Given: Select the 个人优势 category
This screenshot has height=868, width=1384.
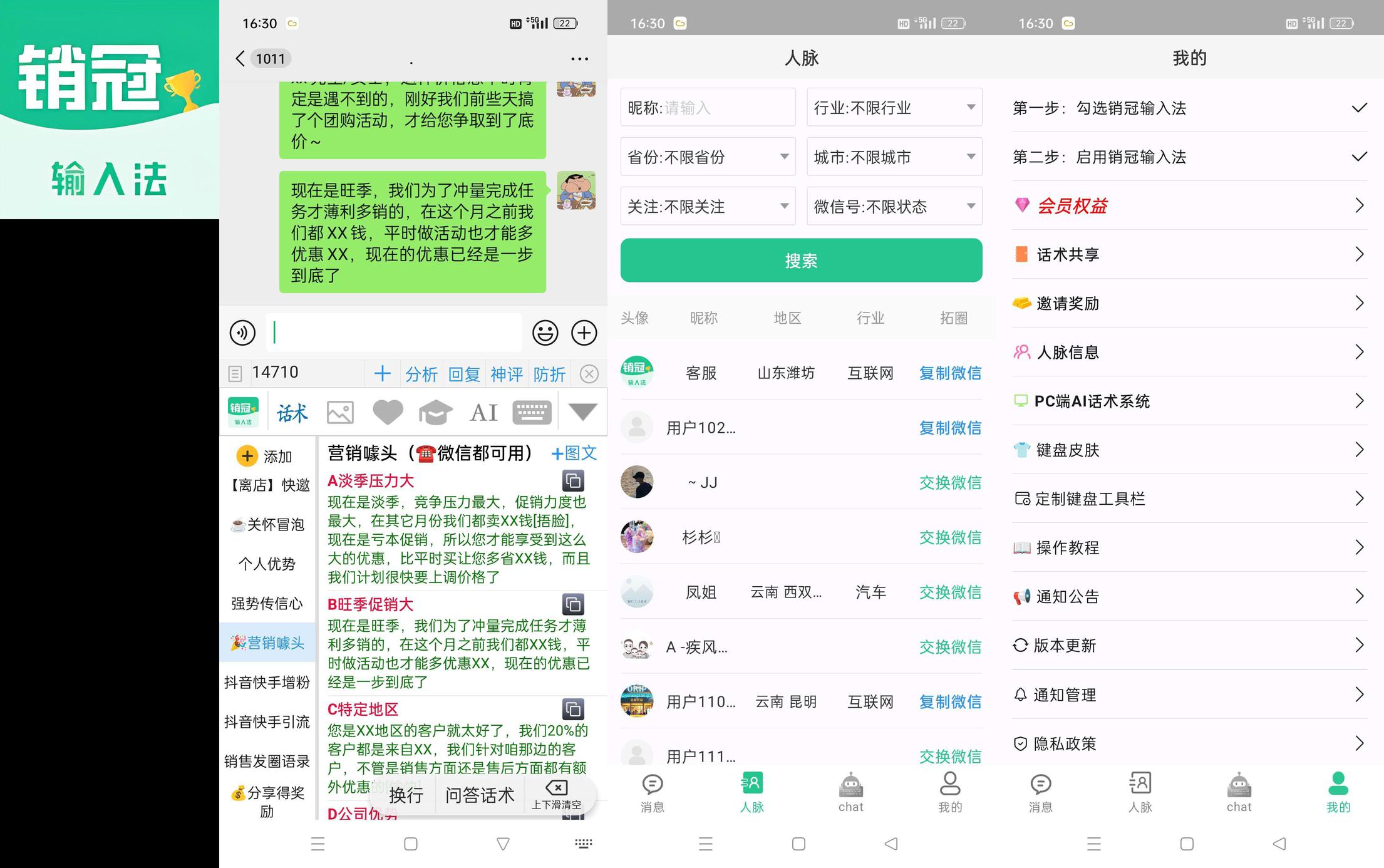Looking at the screenshot, I should click(267, 564).
